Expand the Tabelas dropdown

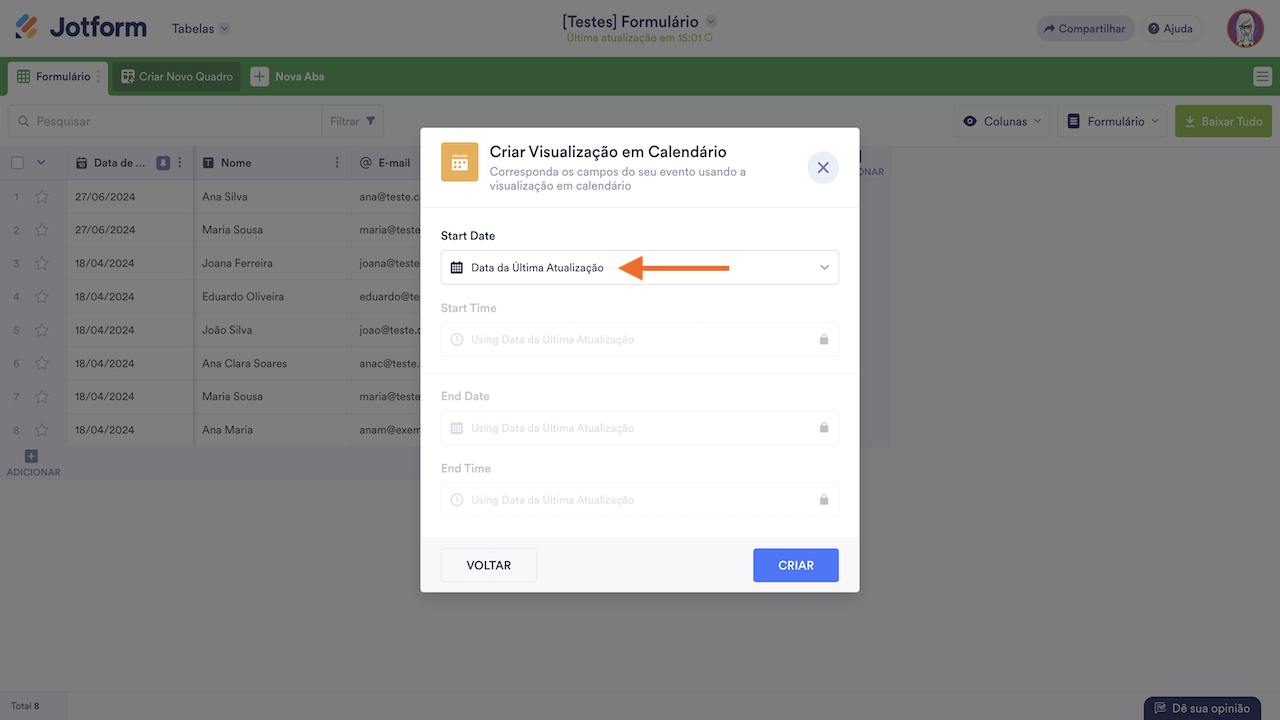coord(200,29)
